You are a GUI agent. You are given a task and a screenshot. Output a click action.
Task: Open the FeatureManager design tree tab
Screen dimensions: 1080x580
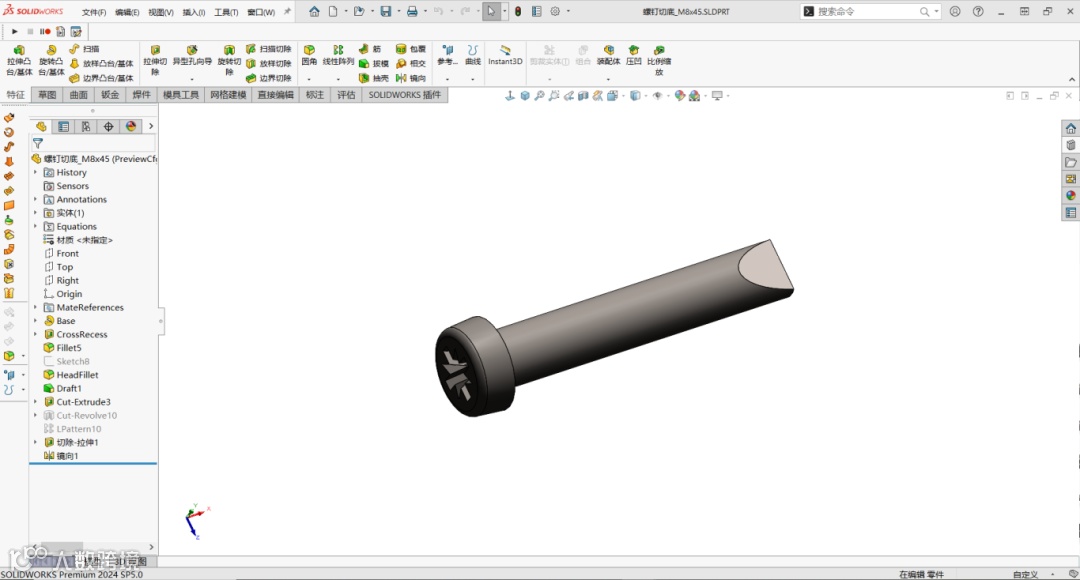[x=41, y=127]
